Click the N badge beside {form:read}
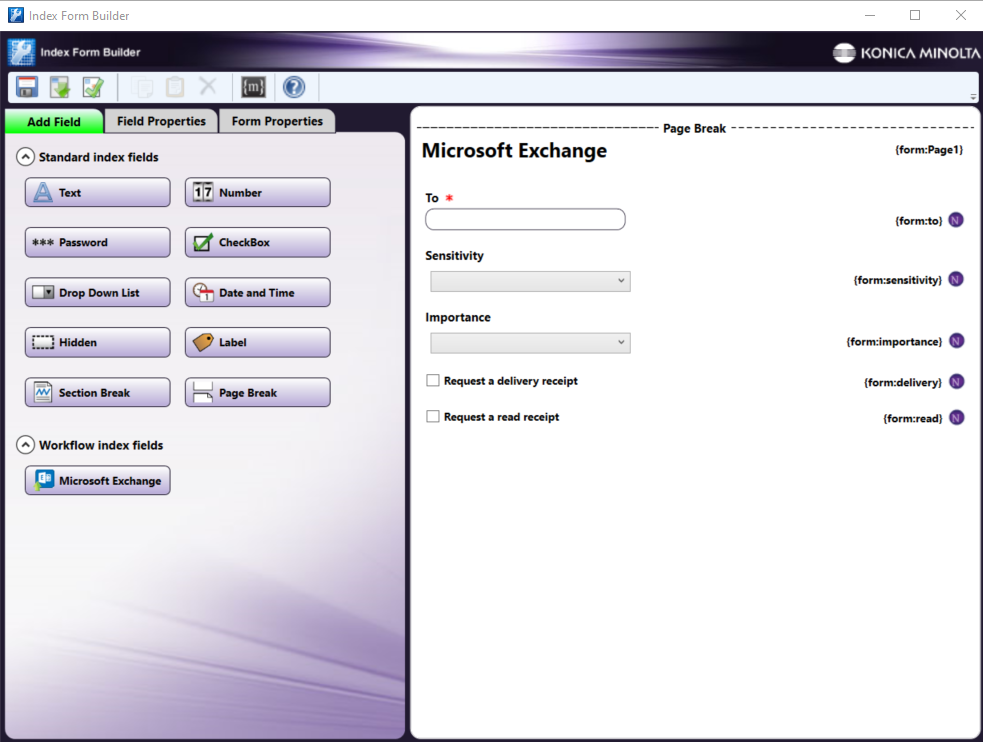The width and height of the screenshot is (983, 742). [x=956, y=417]
